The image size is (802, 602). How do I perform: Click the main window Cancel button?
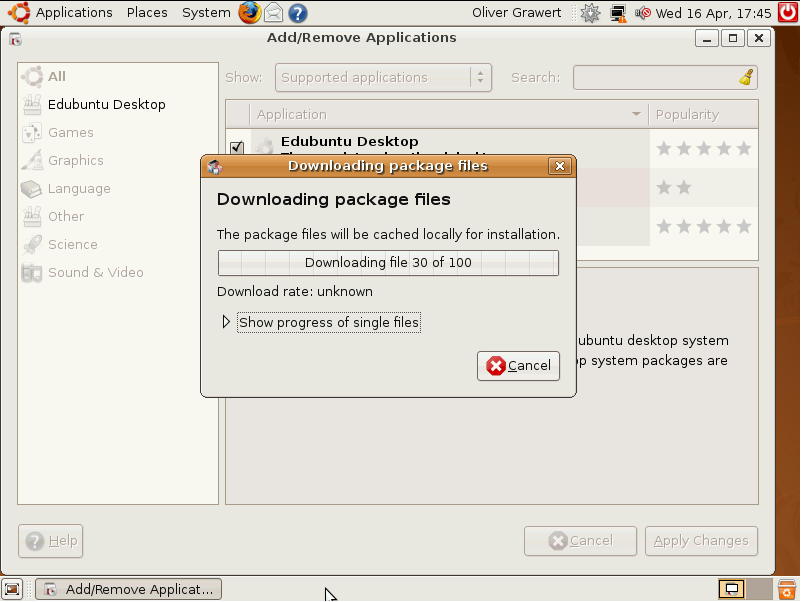tap(580, 541)
